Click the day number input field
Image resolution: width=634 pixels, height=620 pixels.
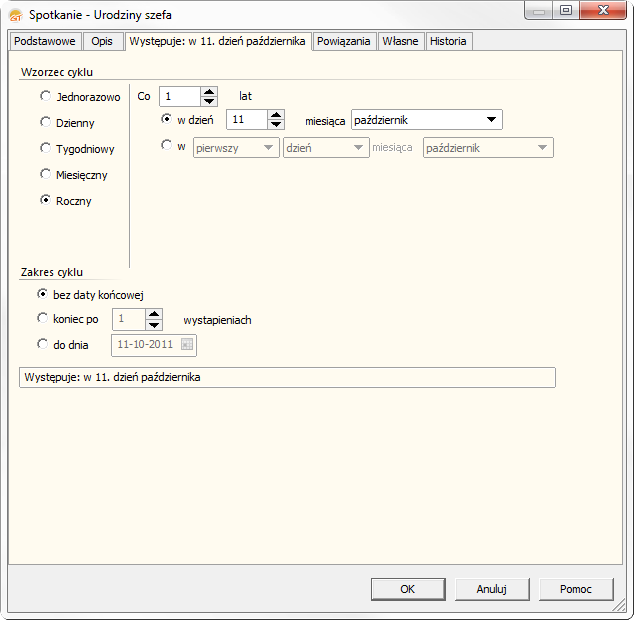click(x=246, y=120)
